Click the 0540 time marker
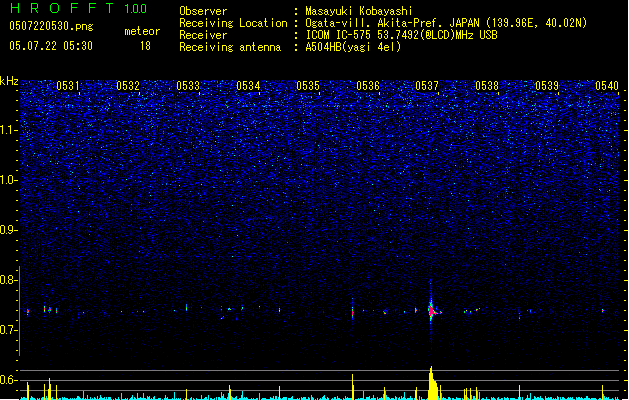Image resolution: width=629 pixels, height=400 pixels. (607, 86)
